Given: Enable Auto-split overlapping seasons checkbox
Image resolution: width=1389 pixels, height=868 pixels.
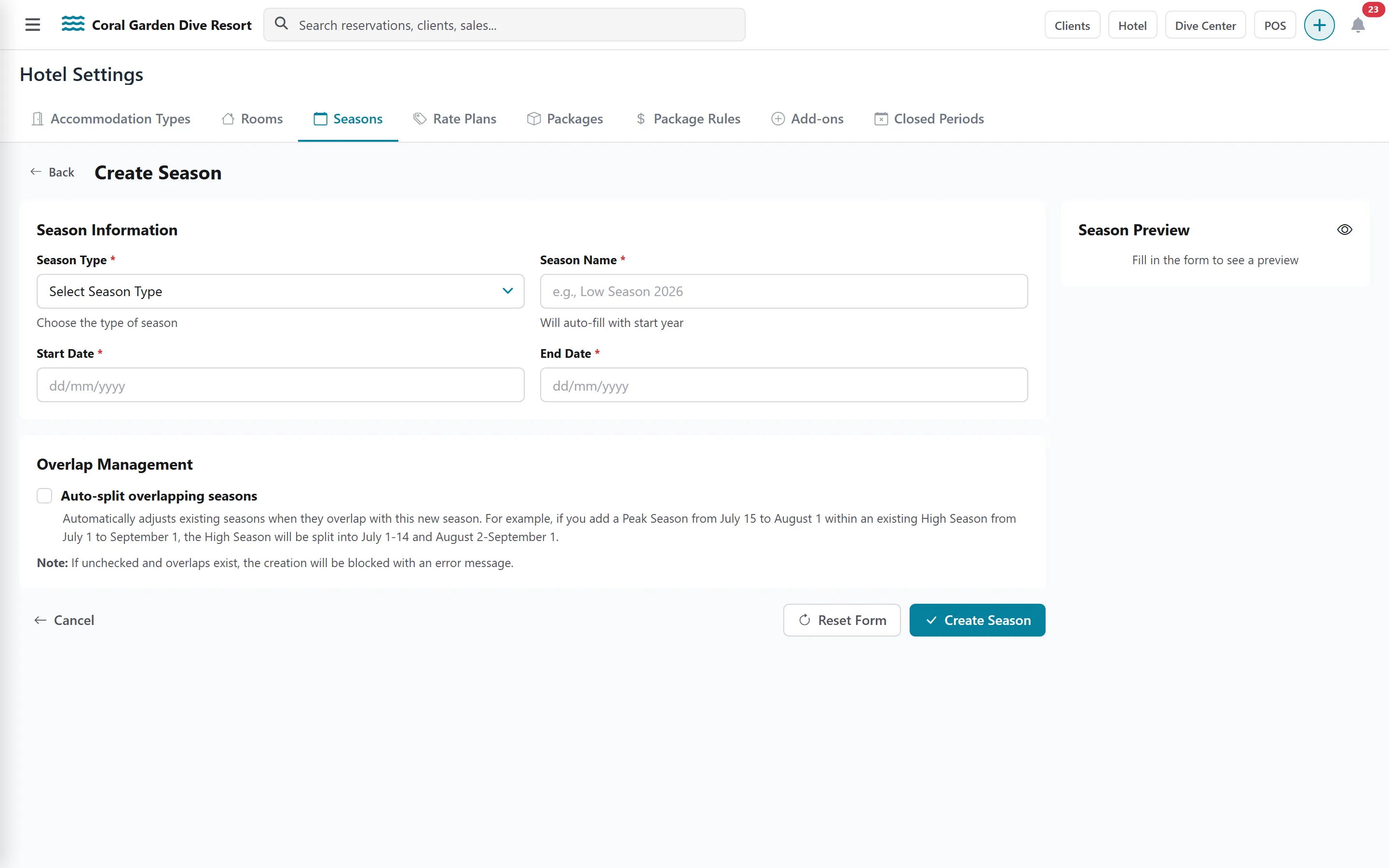Looking at the screenshot, I should pyautogui.click(x=44, y=495).
